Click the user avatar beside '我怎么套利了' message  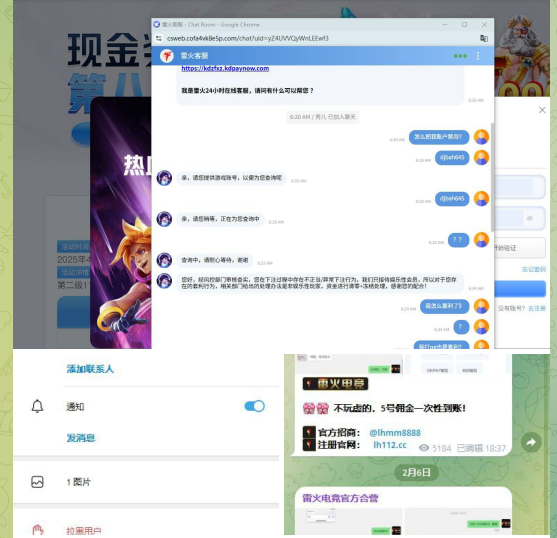(481, 306)
